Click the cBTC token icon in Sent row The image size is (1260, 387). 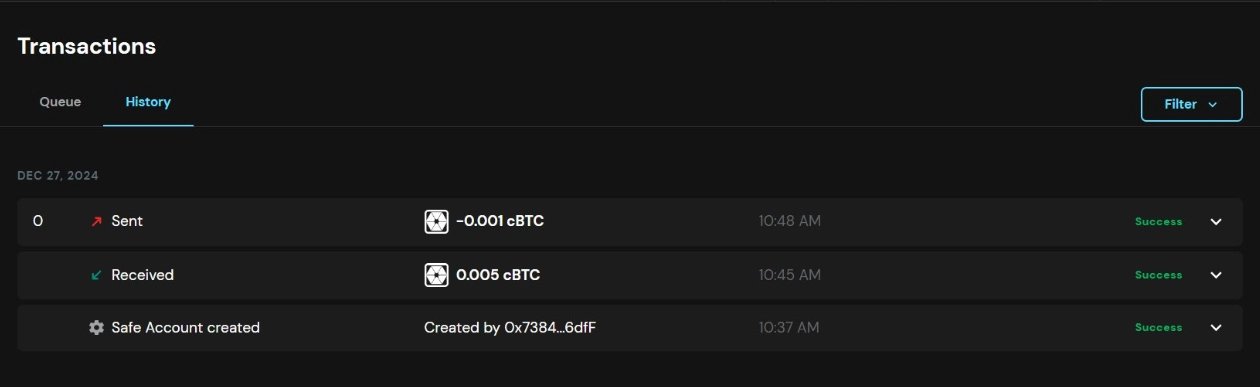pos(436,222)
